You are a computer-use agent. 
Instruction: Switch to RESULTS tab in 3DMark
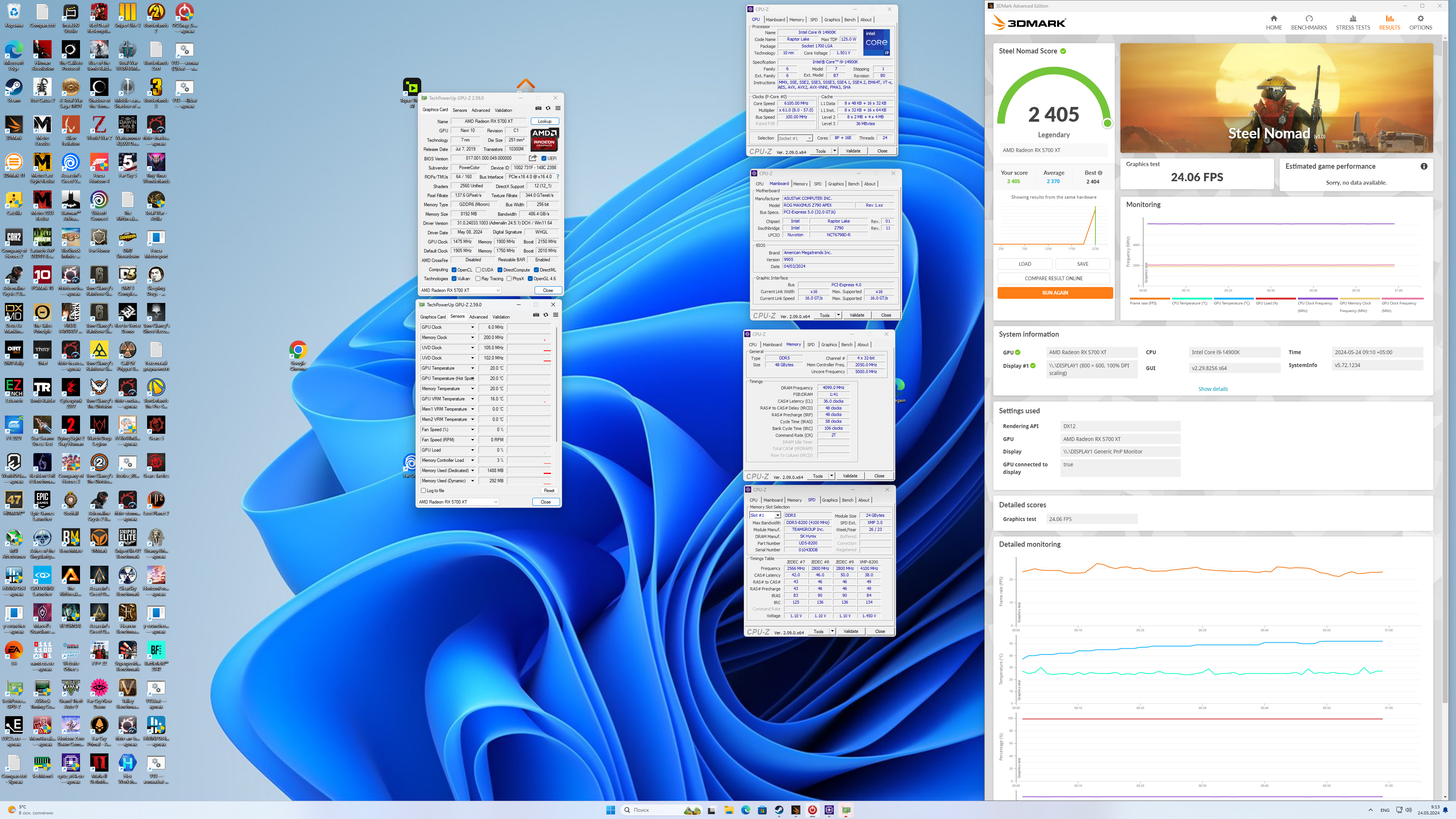(x=1389, y=23)
